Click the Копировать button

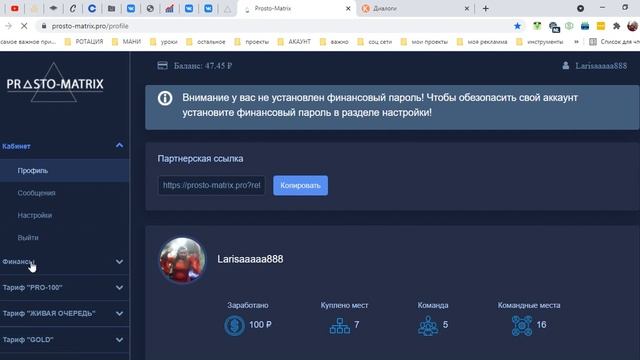click(x=300, y=185)
